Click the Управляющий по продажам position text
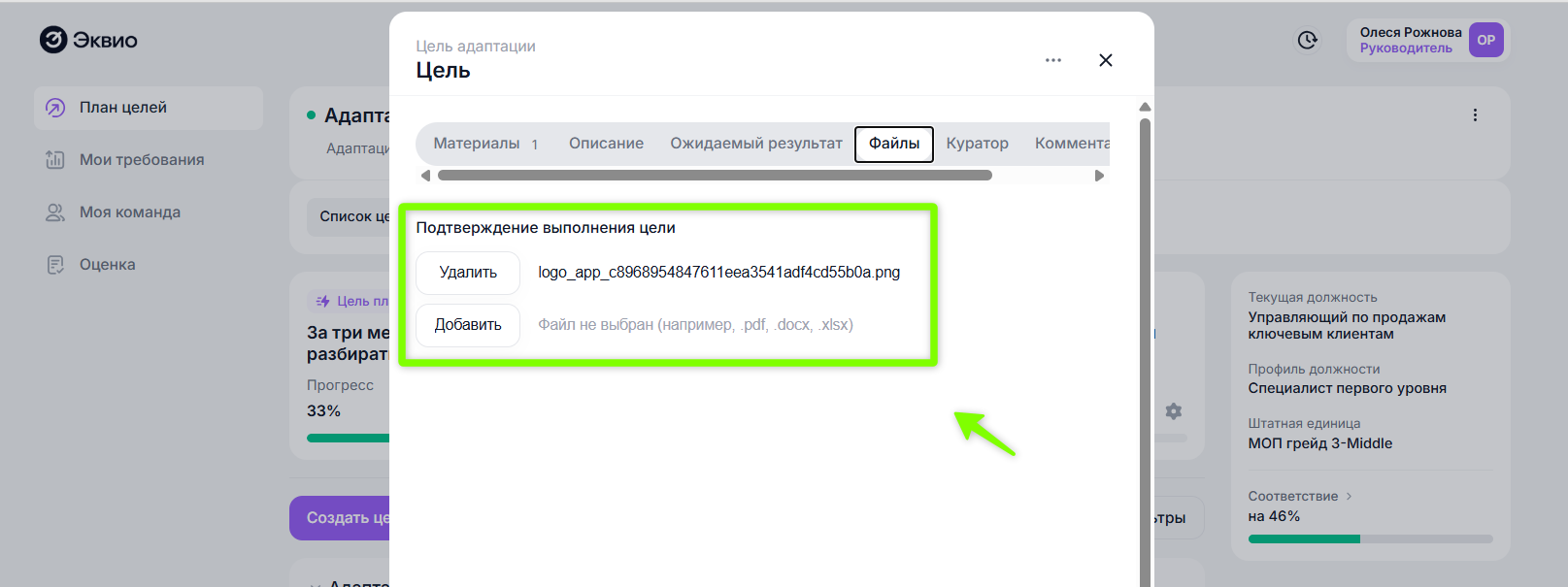 coord(1347,325)
